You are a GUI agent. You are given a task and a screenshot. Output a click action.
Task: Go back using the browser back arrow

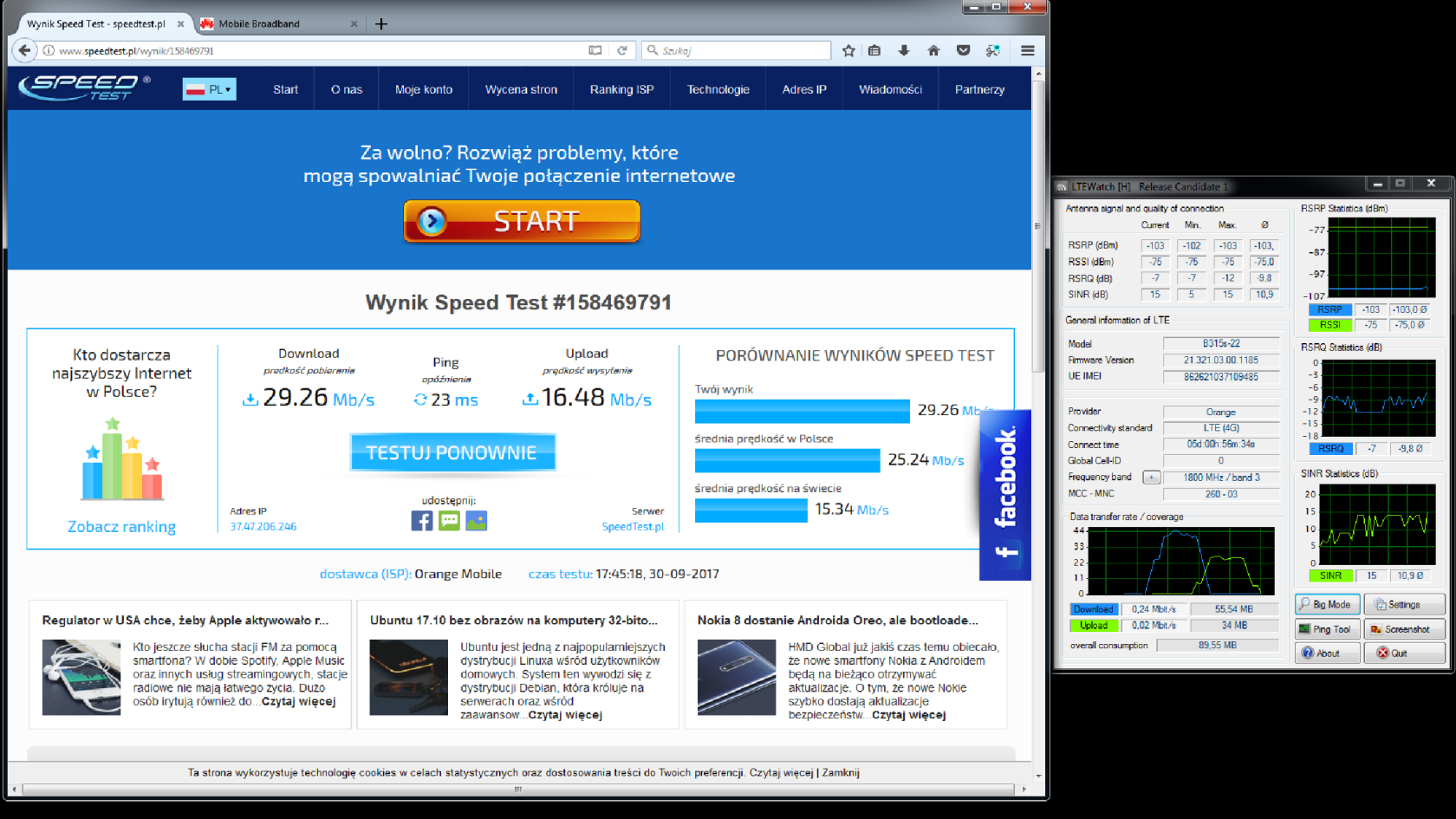(x=24, y=50)
